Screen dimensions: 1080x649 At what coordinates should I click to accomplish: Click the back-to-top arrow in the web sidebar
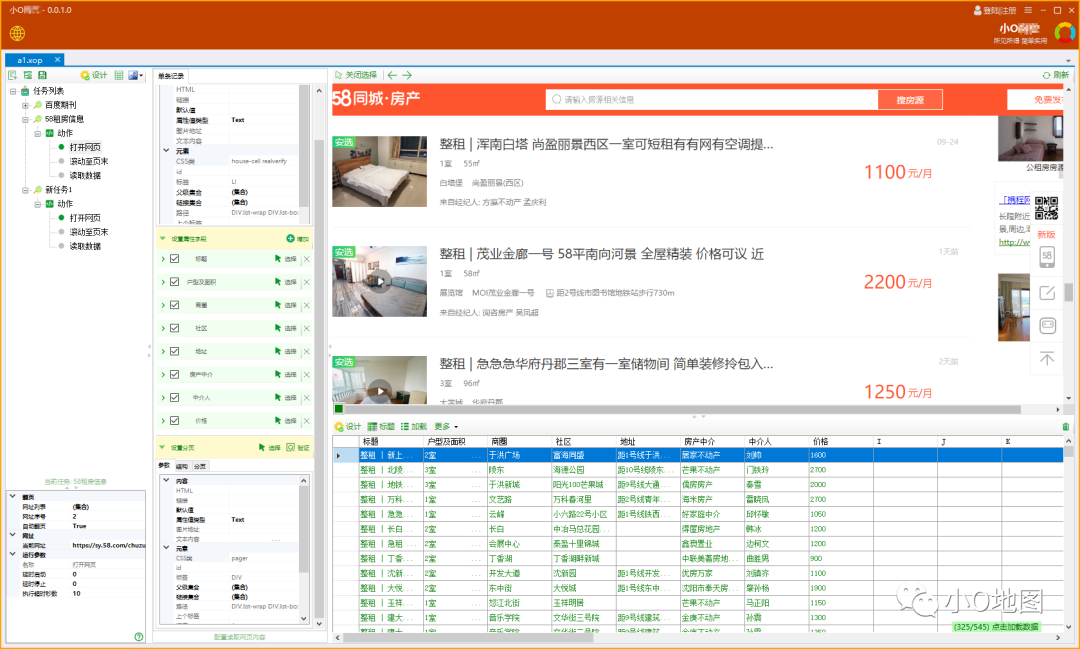click(x=1047, y=359)
